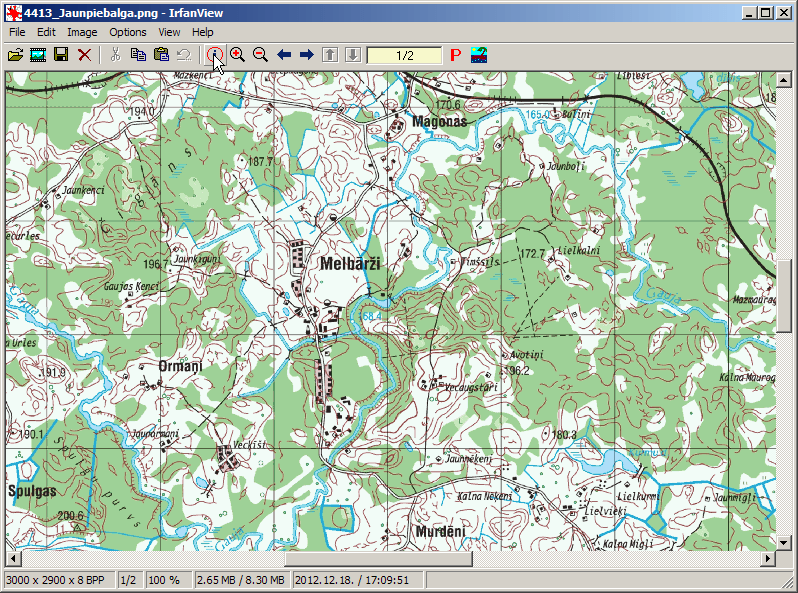Paste from clipboard icon

[x=161, y=54]
